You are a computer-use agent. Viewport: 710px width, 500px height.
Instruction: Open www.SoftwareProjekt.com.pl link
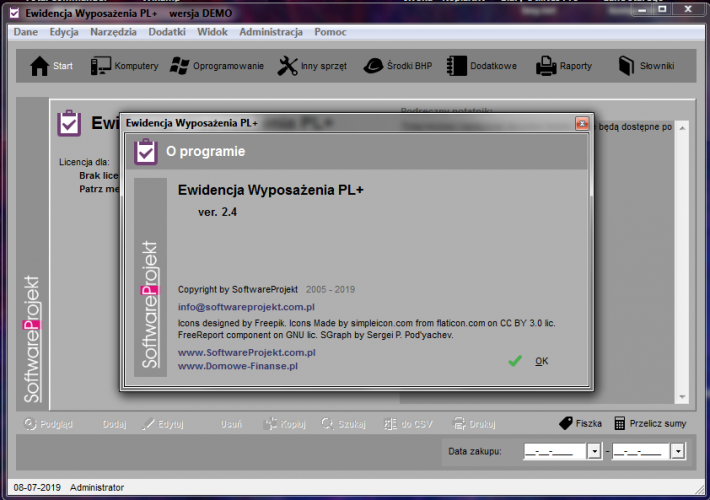247,352
